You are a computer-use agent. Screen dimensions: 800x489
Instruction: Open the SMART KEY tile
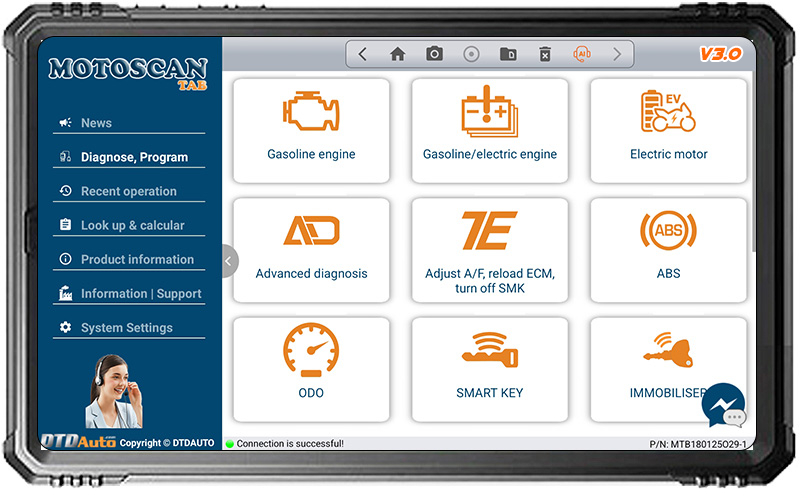[x=490, y=370]
